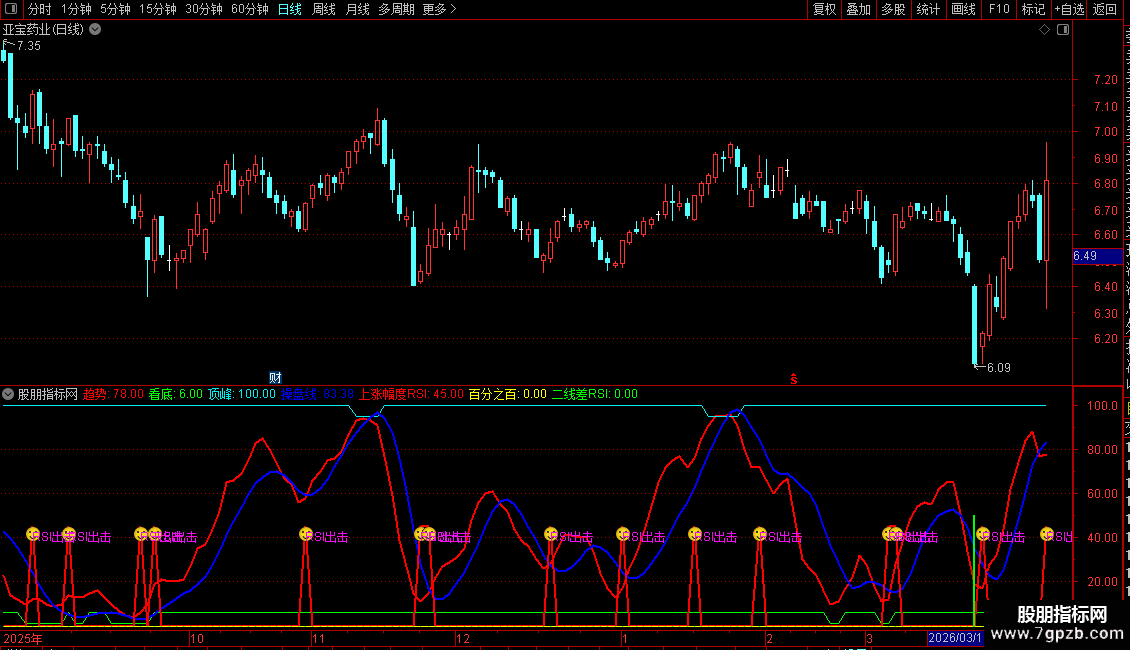Image resolution: width=1130 pixels, height=650 pixels.
Task: Click the diamond icon above the price axis
Action: (1045, 30)
